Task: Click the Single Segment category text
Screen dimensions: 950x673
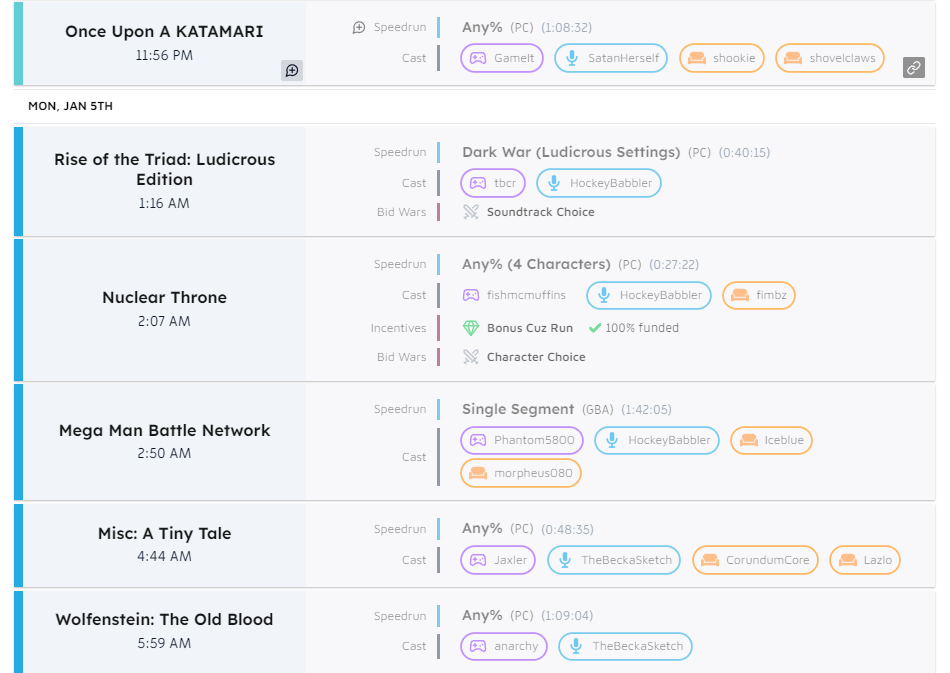Action: (518, 409)
